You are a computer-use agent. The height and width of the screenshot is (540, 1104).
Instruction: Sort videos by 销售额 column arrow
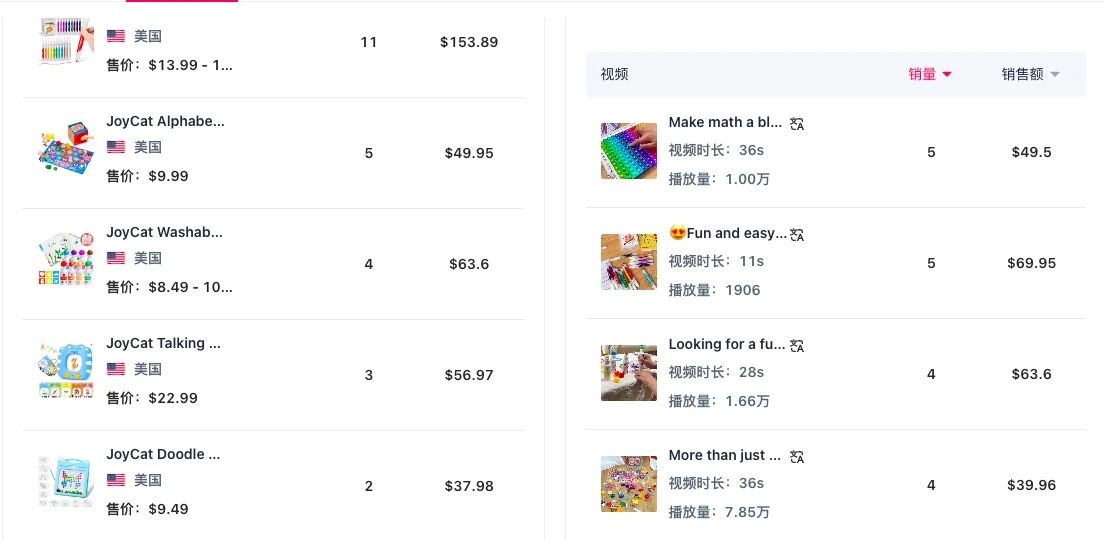point(1055,75)
